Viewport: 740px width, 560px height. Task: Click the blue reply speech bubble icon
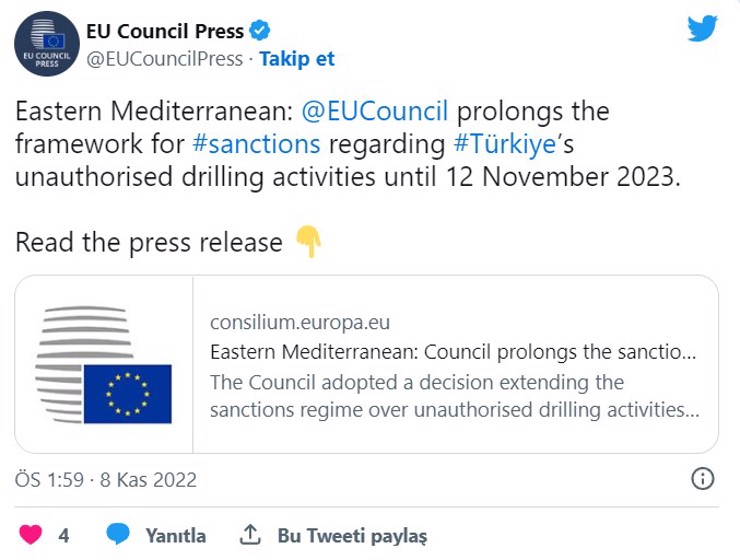[x=118, y=534]
